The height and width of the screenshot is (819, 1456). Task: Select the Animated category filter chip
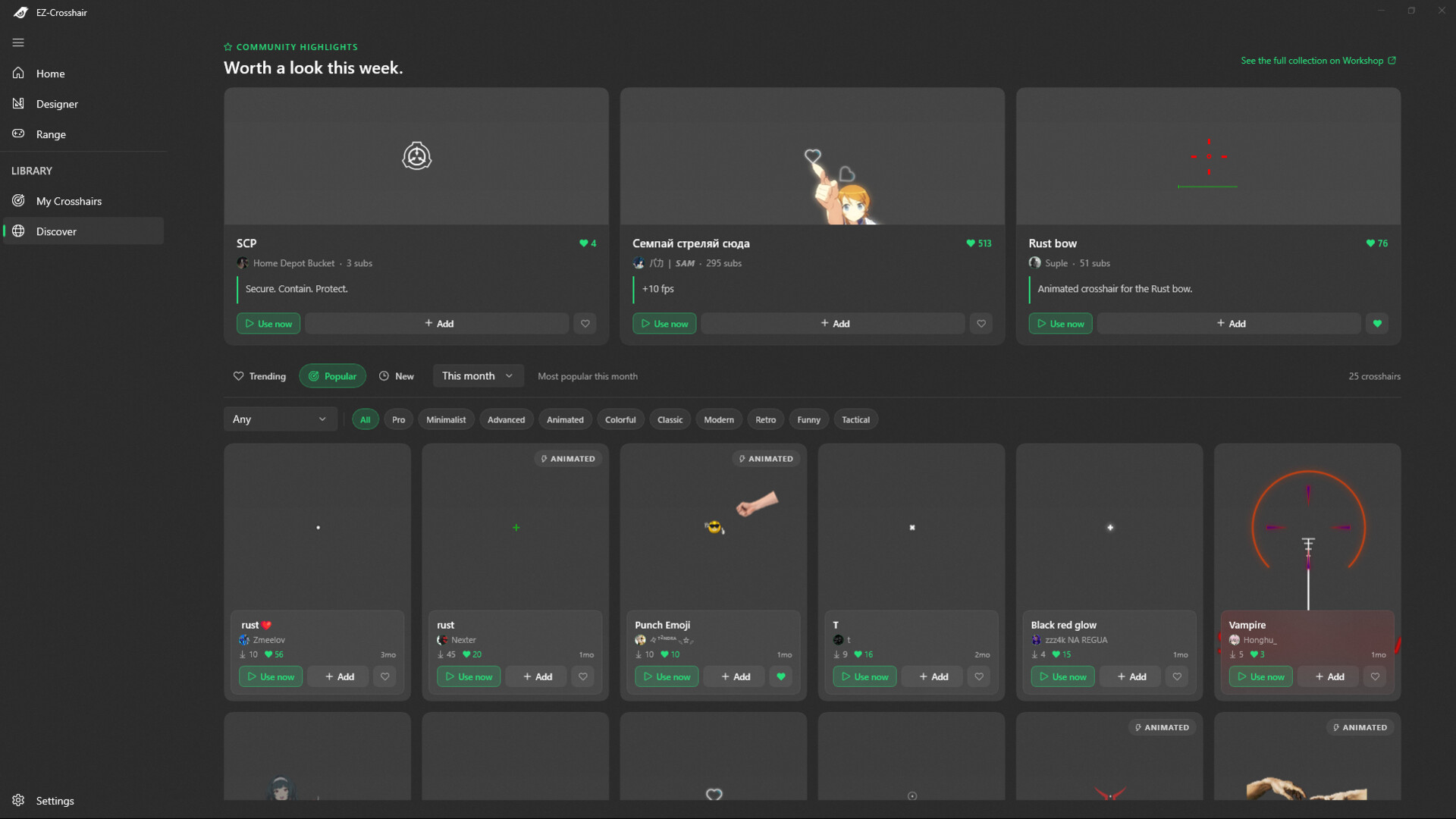pyautogui.click(x=565, y=419)
